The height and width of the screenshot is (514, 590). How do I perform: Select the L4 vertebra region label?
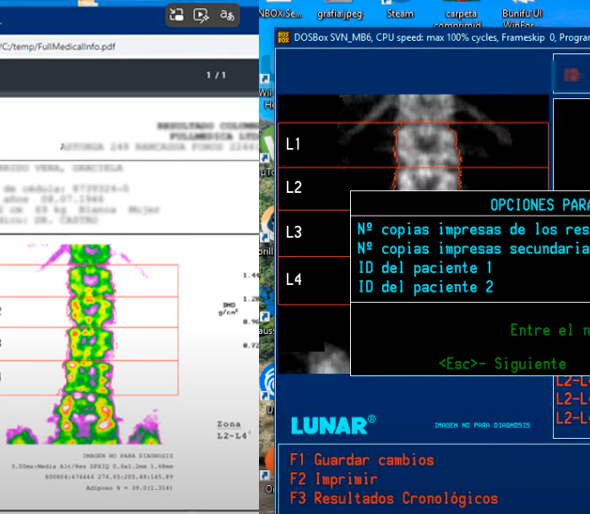tap(294, 279)
